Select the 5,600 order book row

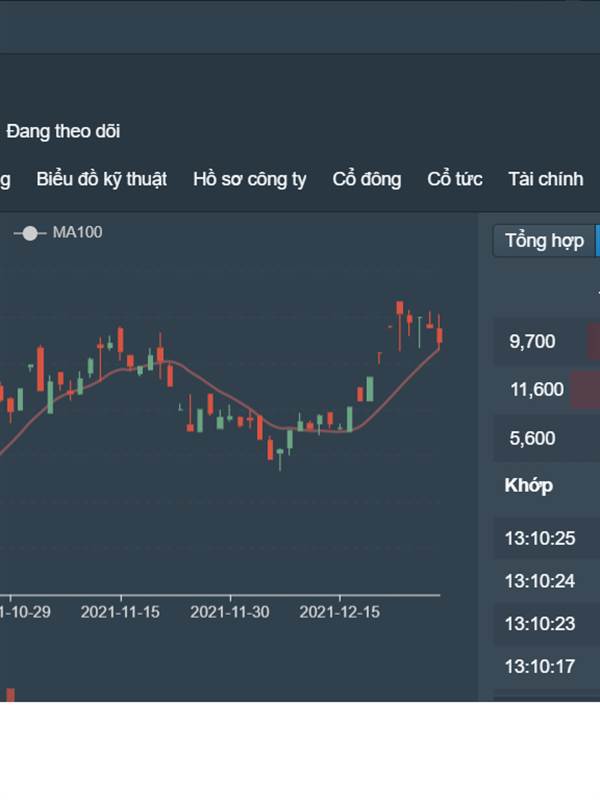pyautogui.click(x=546, y=438)
